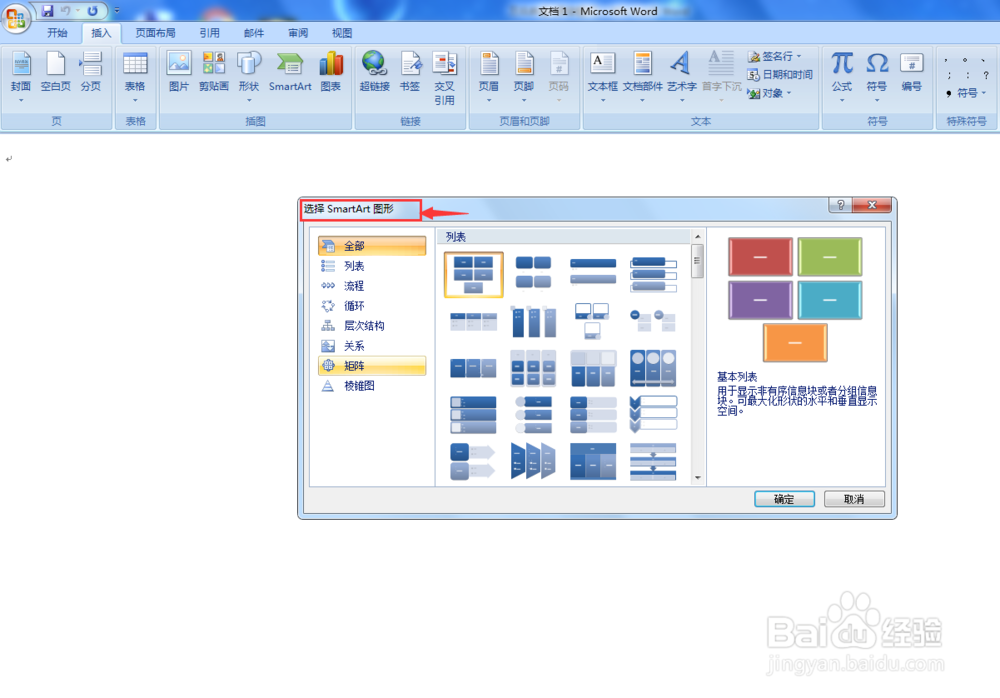This screenshot has height=698, width=1000.
Task: Select the 关系 (Relationship) category
Action: pos(372,346)
